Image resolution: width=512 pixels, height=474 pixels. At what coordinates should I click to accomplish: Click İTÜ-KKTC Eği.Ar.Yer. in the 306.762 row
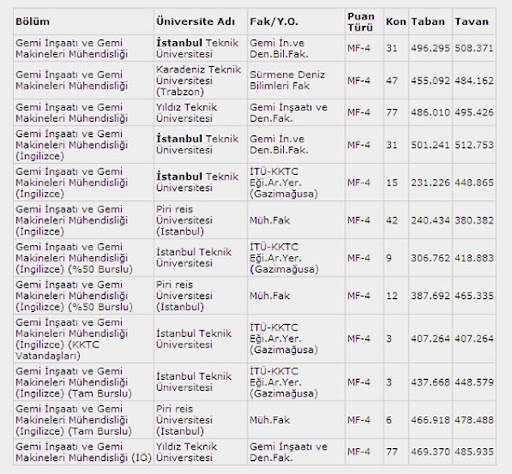point(284,258)
